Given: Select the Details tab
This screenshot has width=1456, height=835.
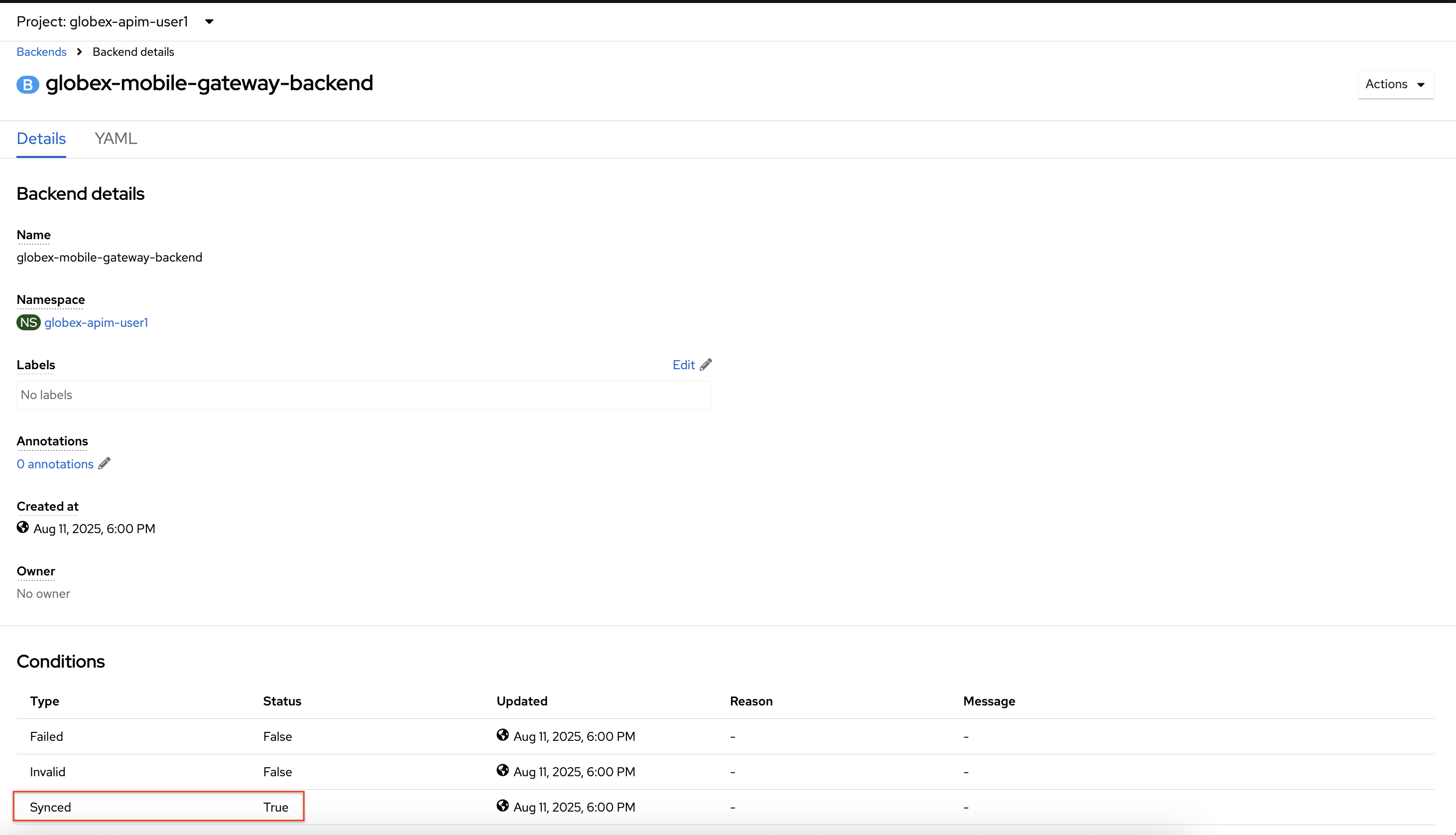Looking at the screenshot, I should point(41,138).
